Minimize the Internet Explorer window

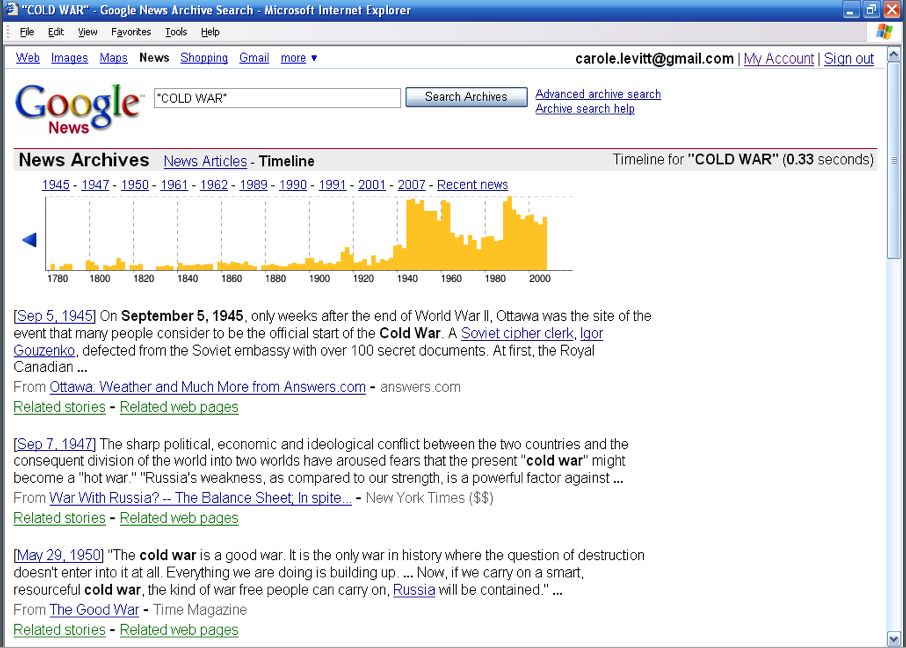pos(851,10)
